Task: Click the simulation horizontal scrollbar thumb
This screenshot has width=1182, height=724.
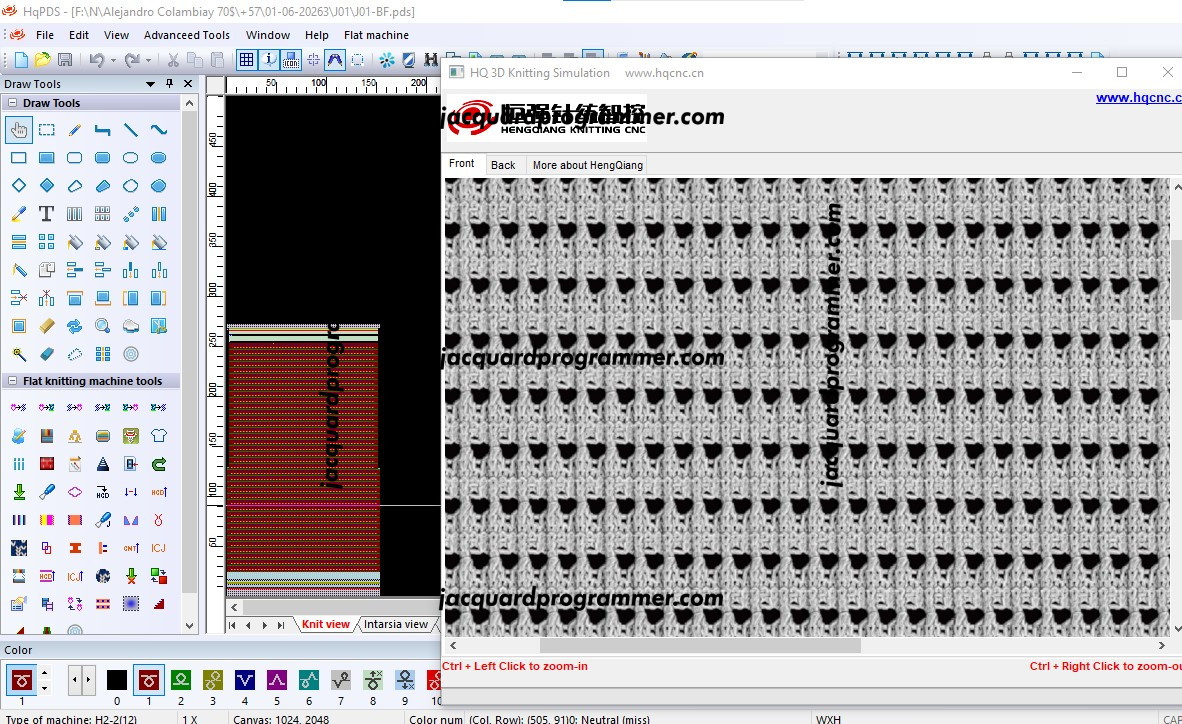Action: click(700, 646)
